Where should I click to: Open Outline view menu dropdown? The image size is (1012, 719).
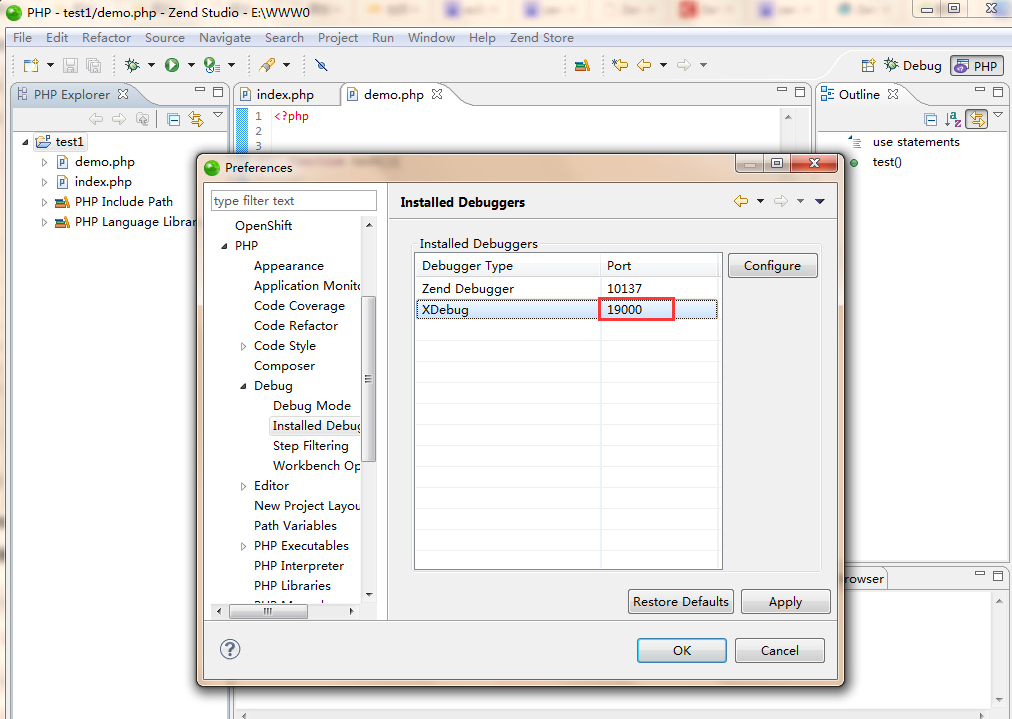[998, 115]
